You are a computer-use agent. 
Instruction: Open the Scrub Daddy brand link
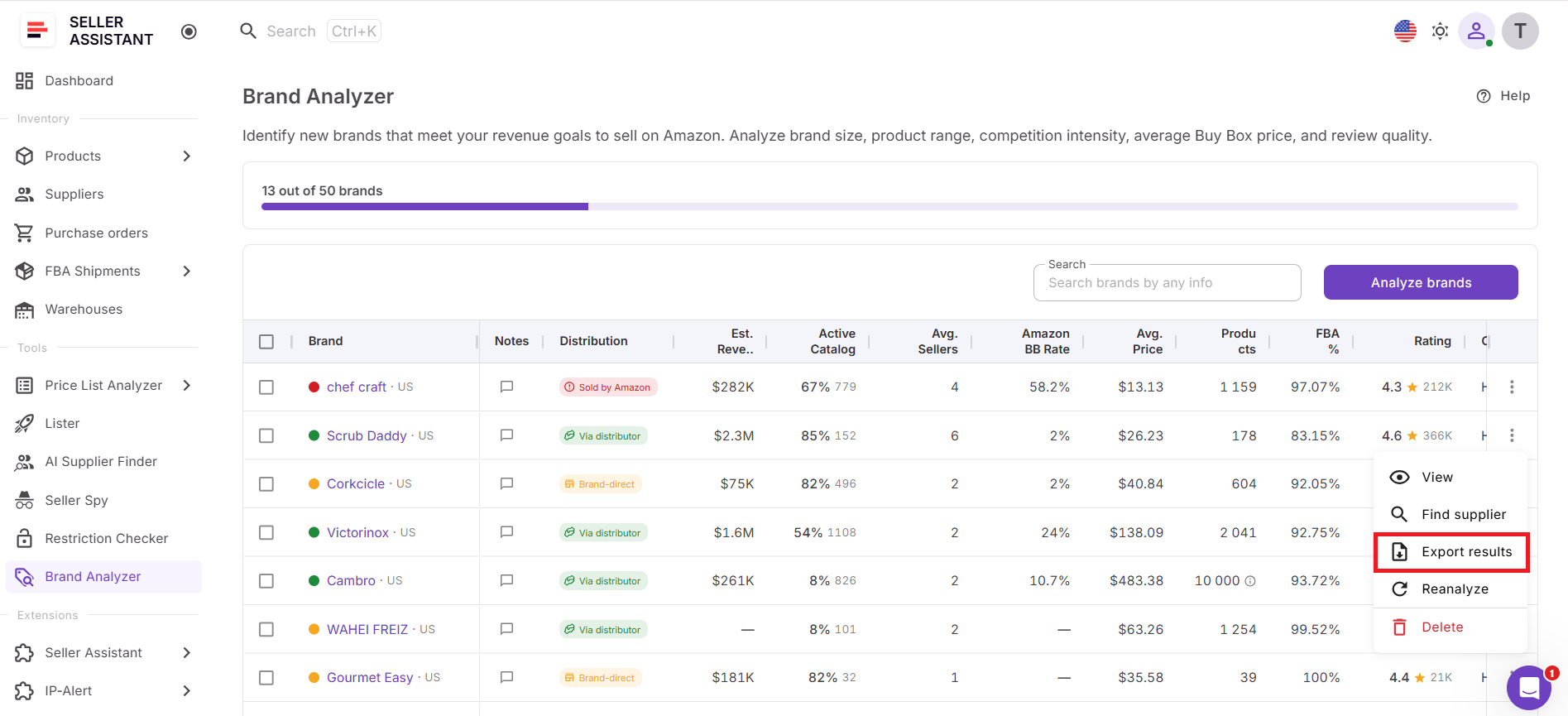(x=367, y=435)
